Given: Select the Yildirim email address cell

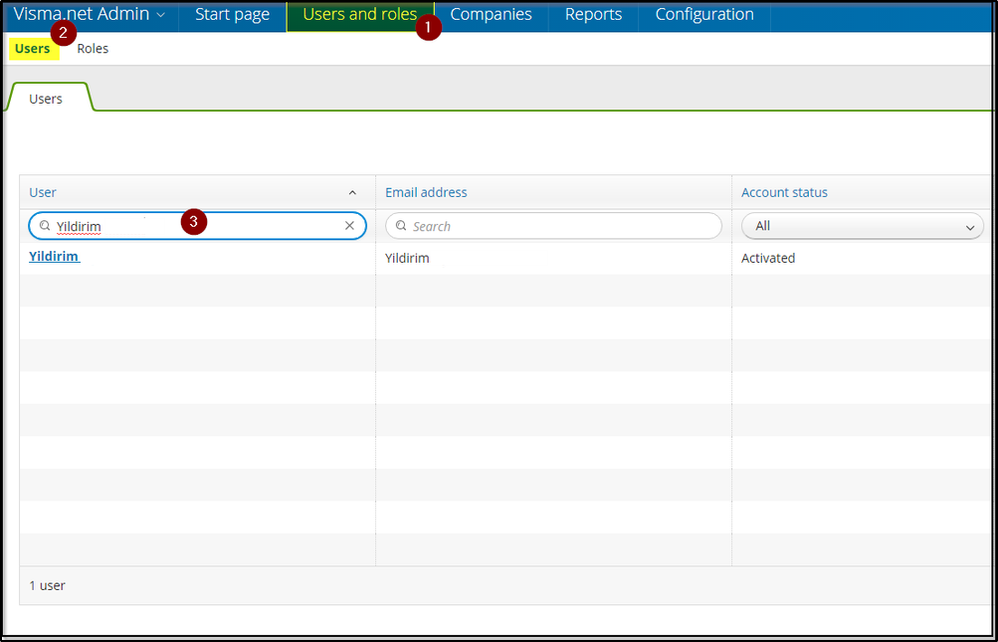Looking at the screenshot, I should (407, 258).
